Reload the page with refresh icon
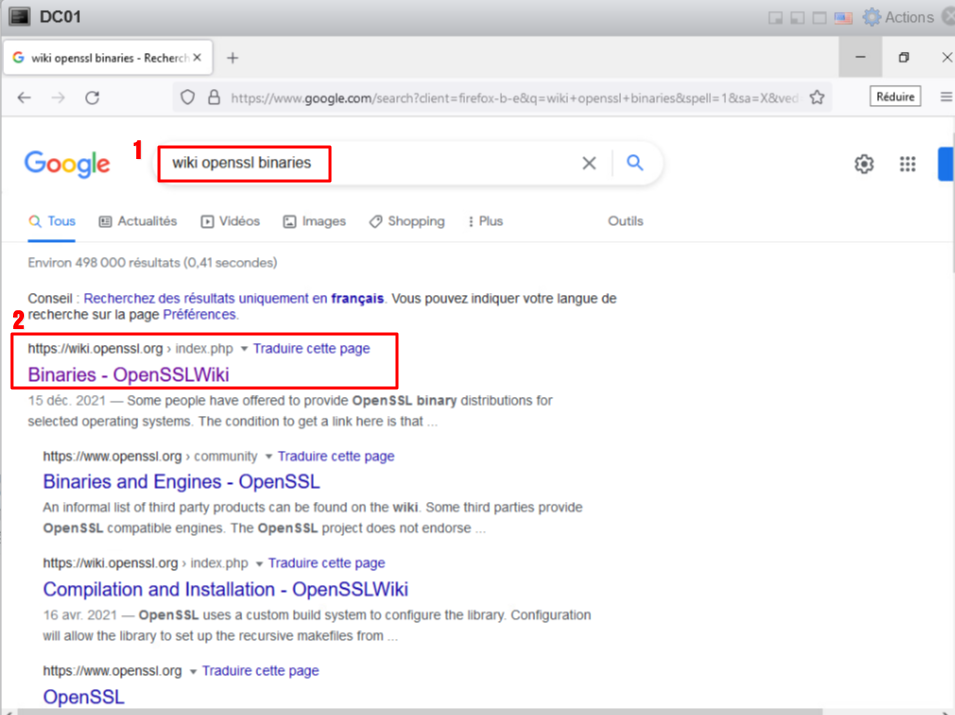This screenshot has height=715, width=955. point(92,98)
